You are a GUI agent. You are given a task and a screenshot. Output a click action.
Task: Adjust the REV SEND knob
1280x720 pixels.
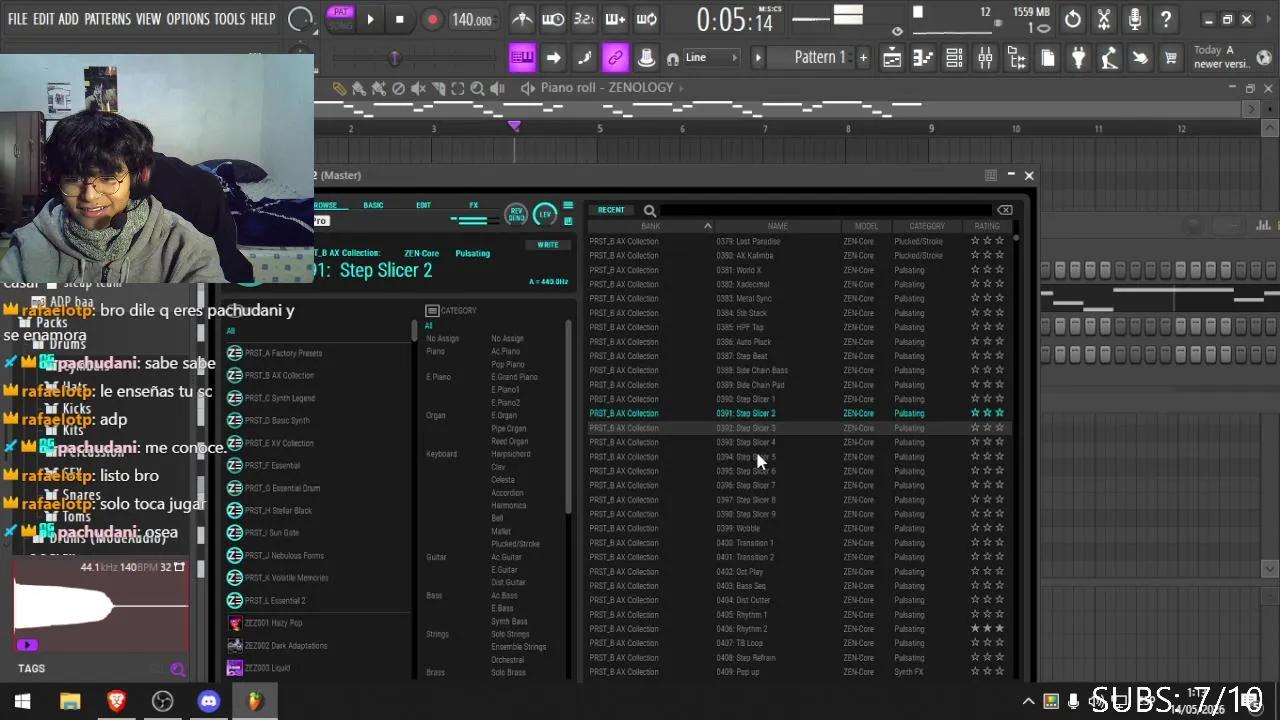pos(516,214)
